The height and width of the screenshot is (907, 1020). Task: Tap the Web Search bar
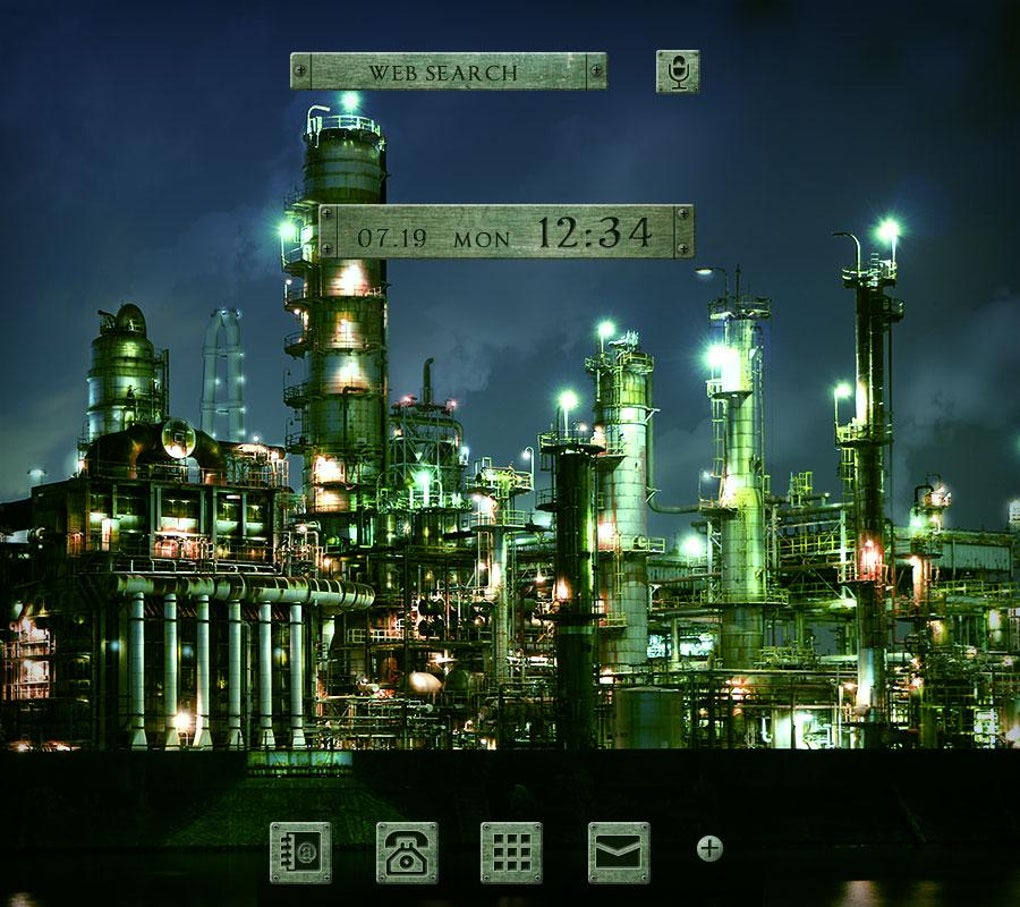pos(448,71)
